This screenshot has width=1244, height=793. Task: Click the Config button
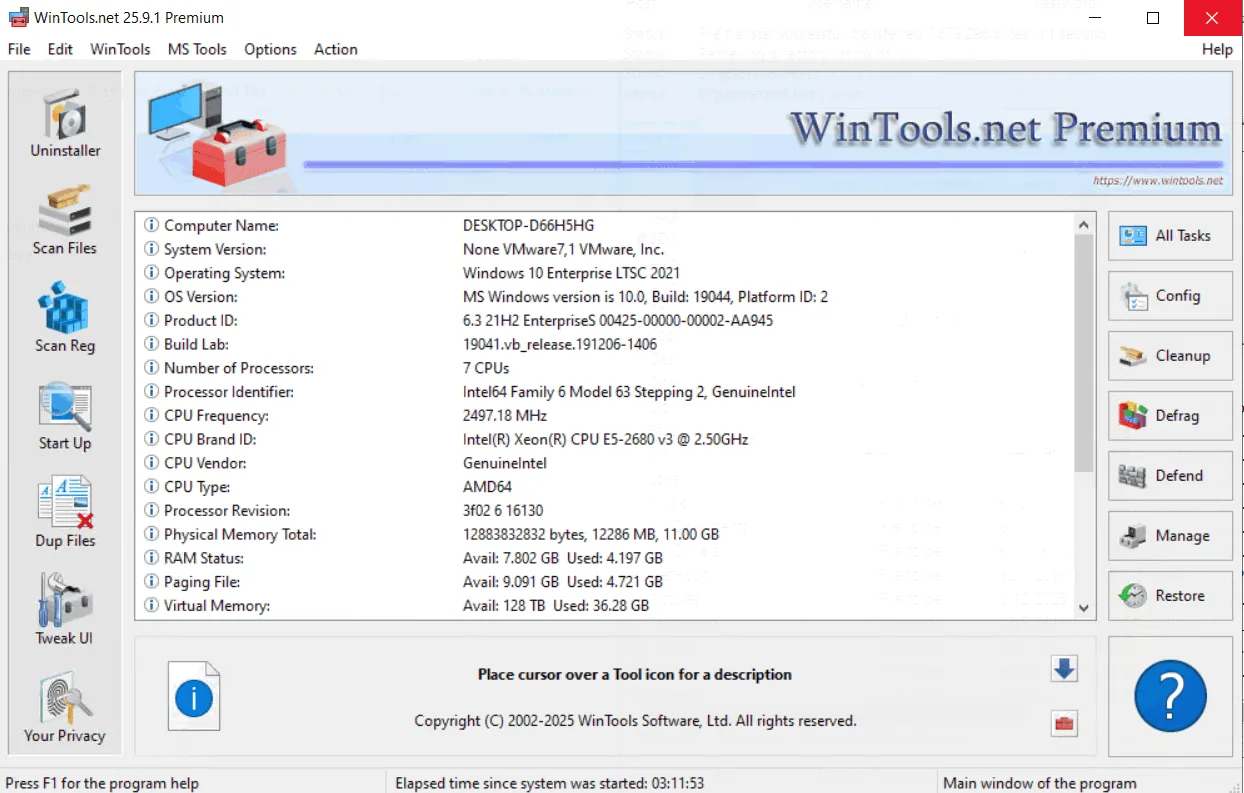click(x=1170, y=296)
